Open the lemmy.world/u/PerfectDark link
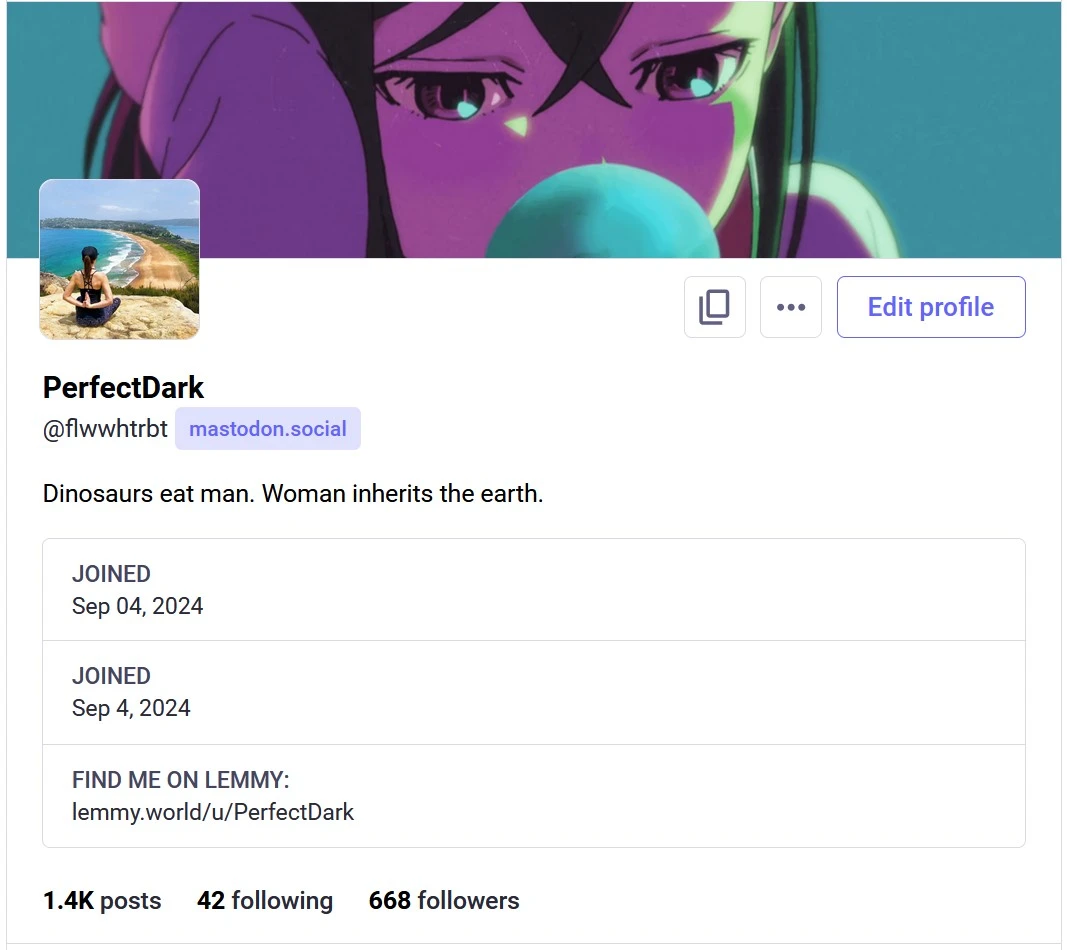 pos(213,812)
